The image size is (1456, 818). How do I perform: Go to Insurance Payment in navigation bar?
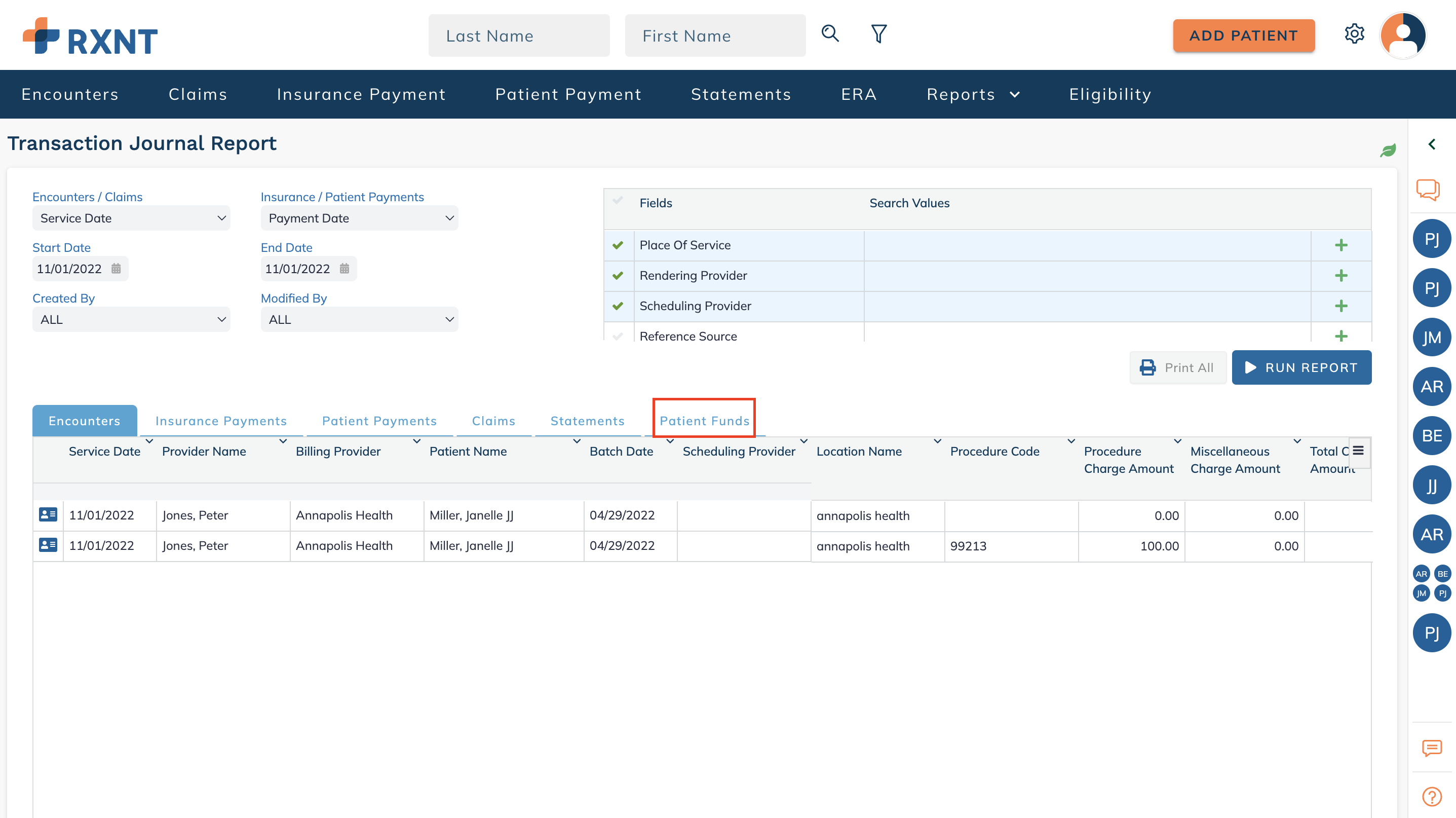click(x=361, y=94)
